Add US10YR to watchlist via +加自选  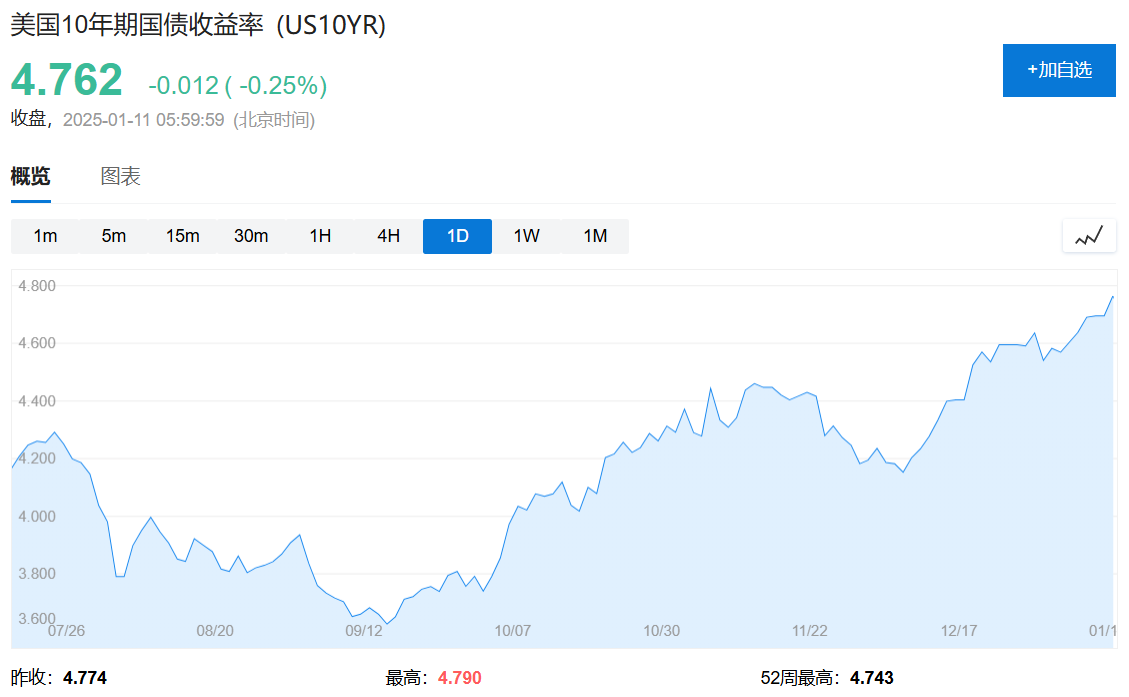tap(1058, 70)
